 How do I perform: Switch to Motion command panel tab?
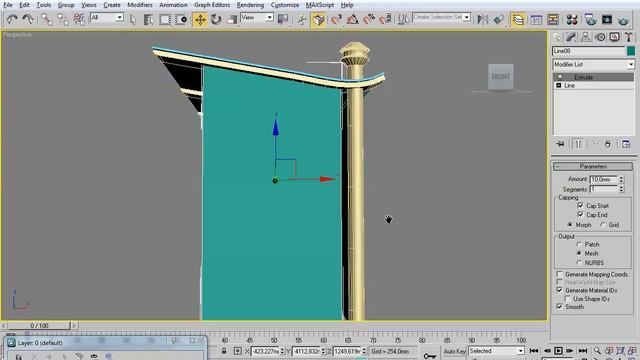point(600,38)
